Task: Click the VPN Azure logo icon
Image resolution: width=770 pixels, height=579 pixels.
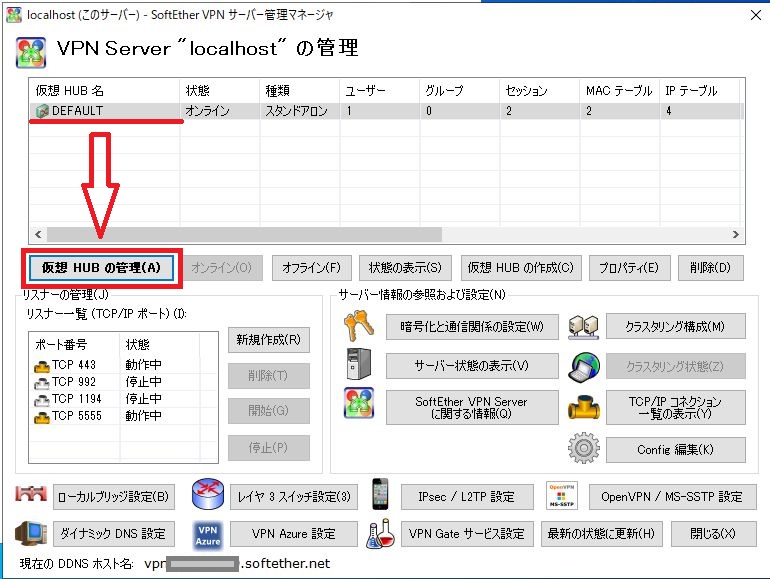Action: pos(208,535)
